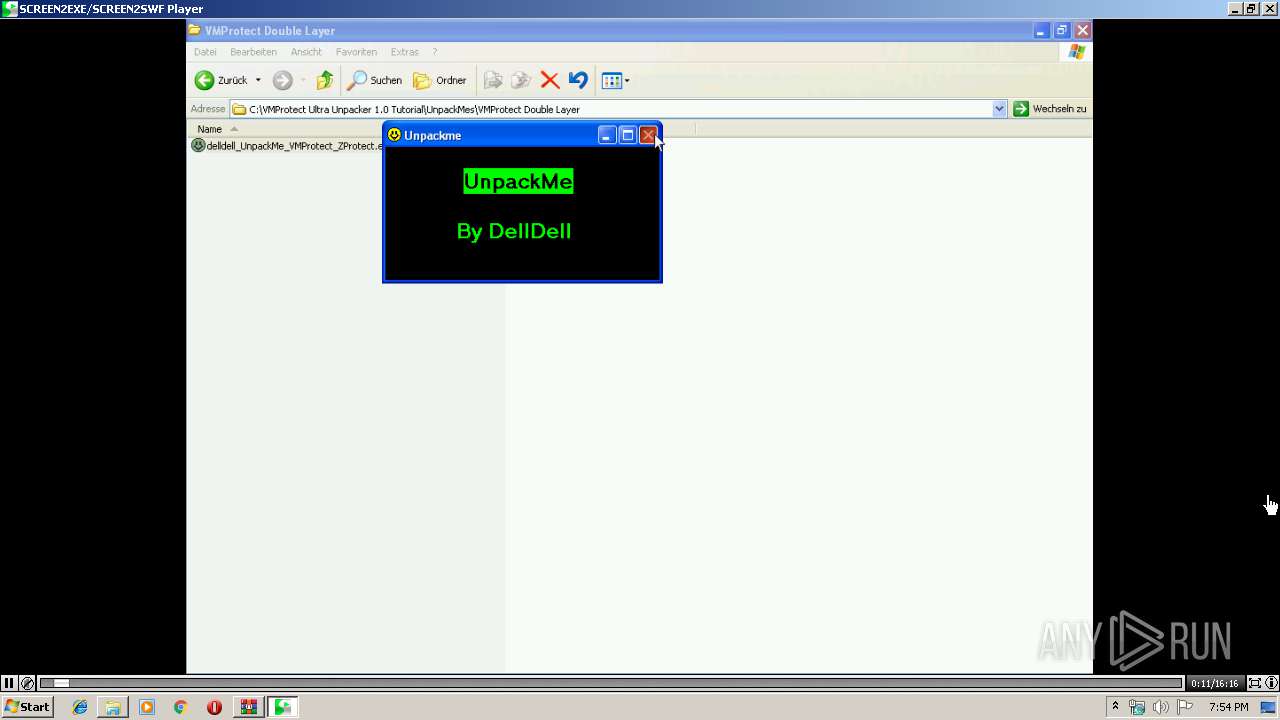Open player info icon at bar end
1280x720 pixels.
(x=1271, y=683)
